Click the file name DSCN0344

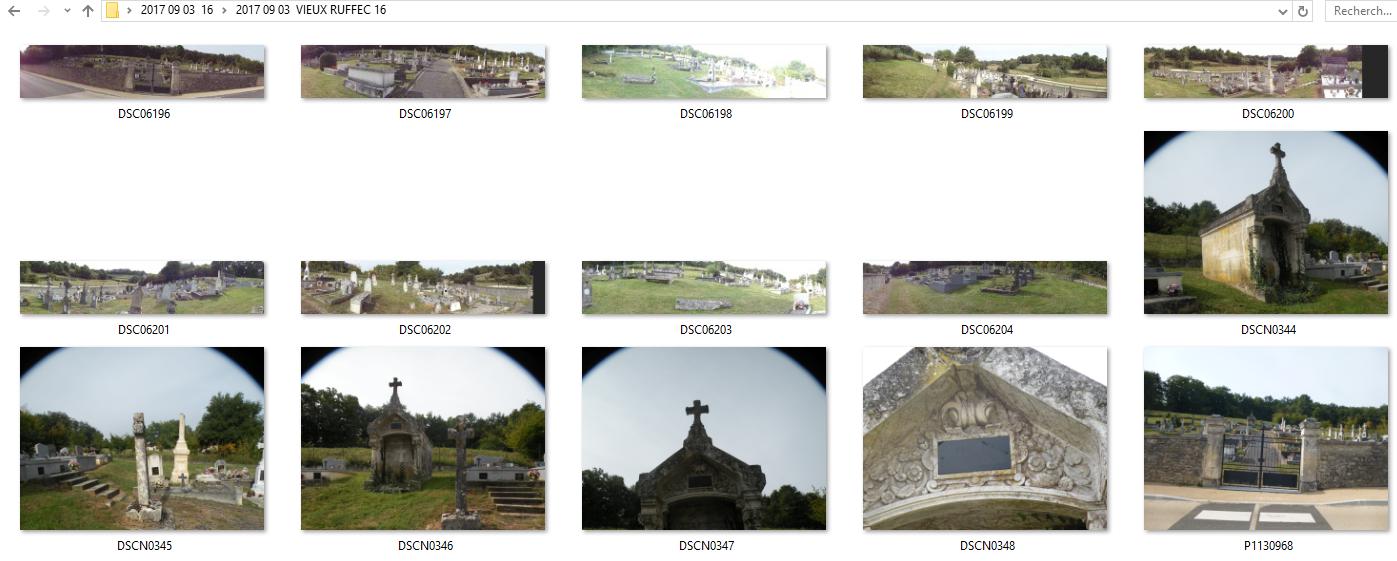click(1268, 330)
